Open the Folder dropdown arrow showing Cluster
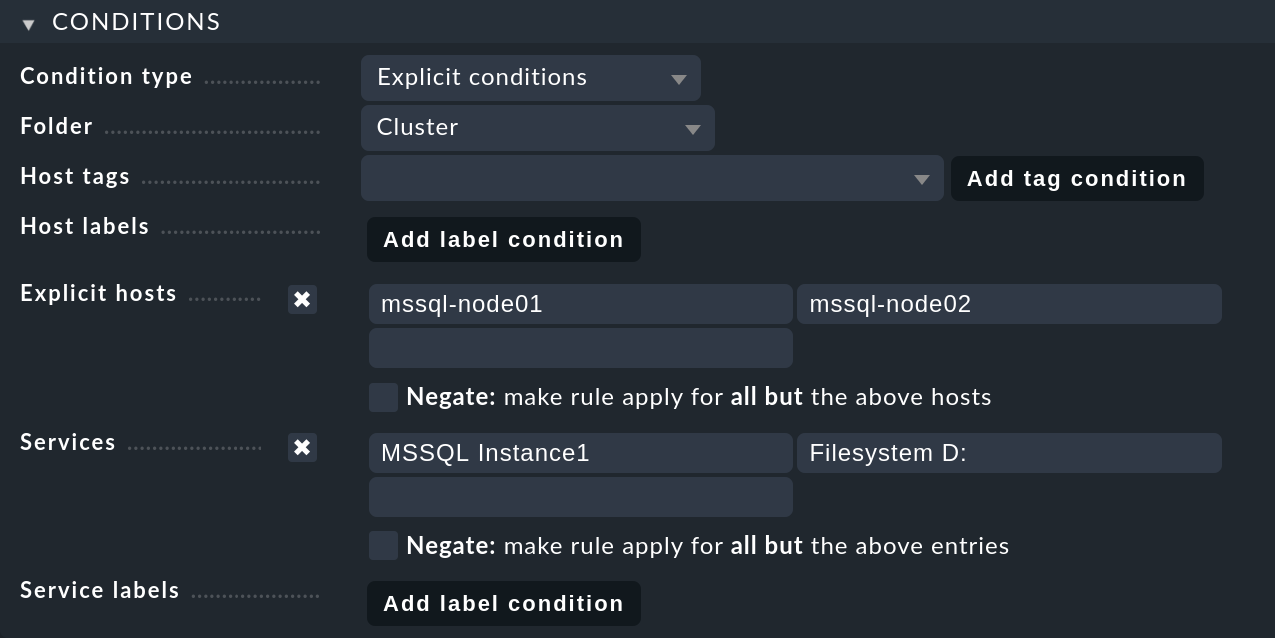This screenshot has height=638, width=1275. (693, 128)
